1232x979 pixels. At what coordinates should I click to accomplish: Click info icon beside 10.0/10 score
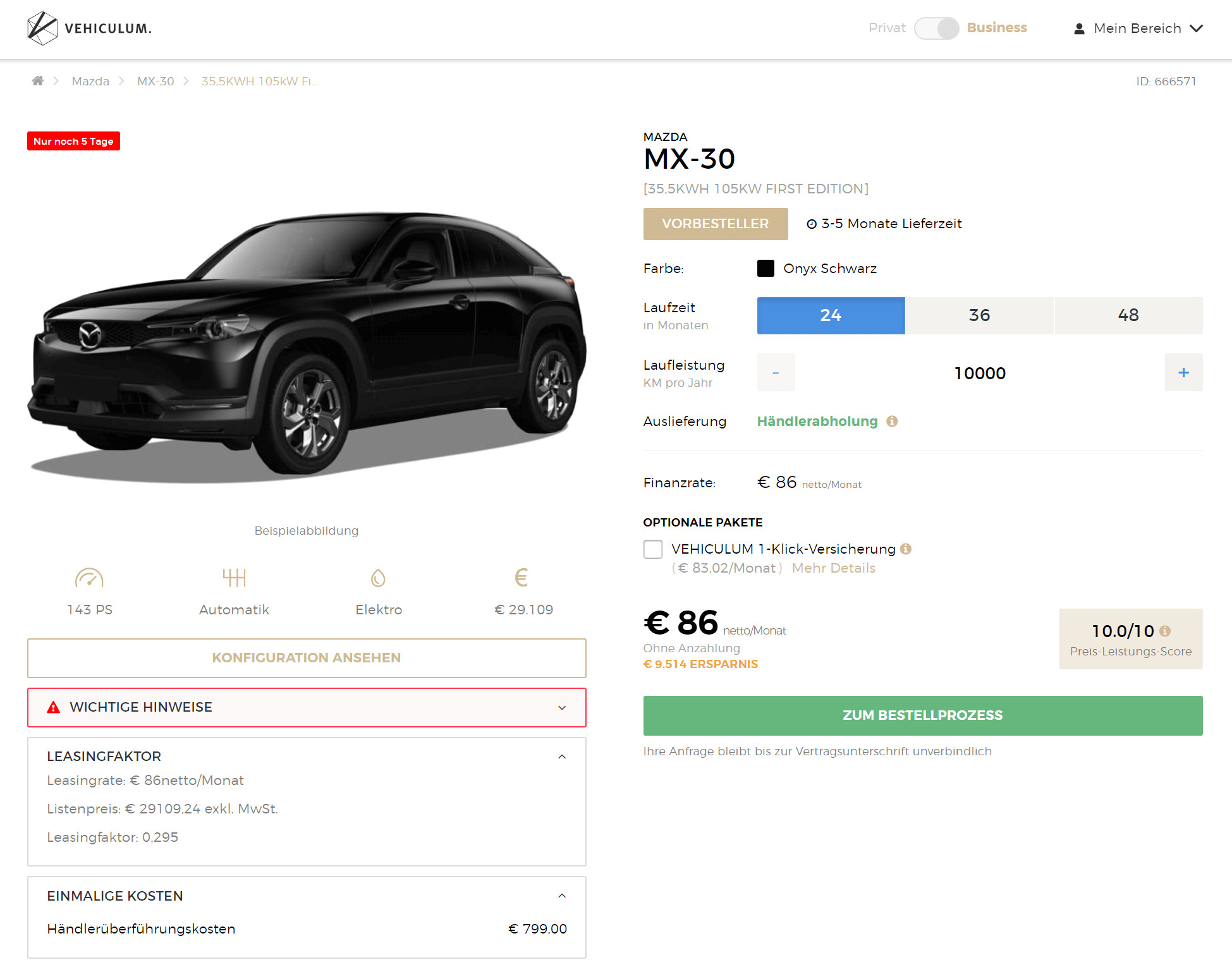click(x=1165, y=631)
